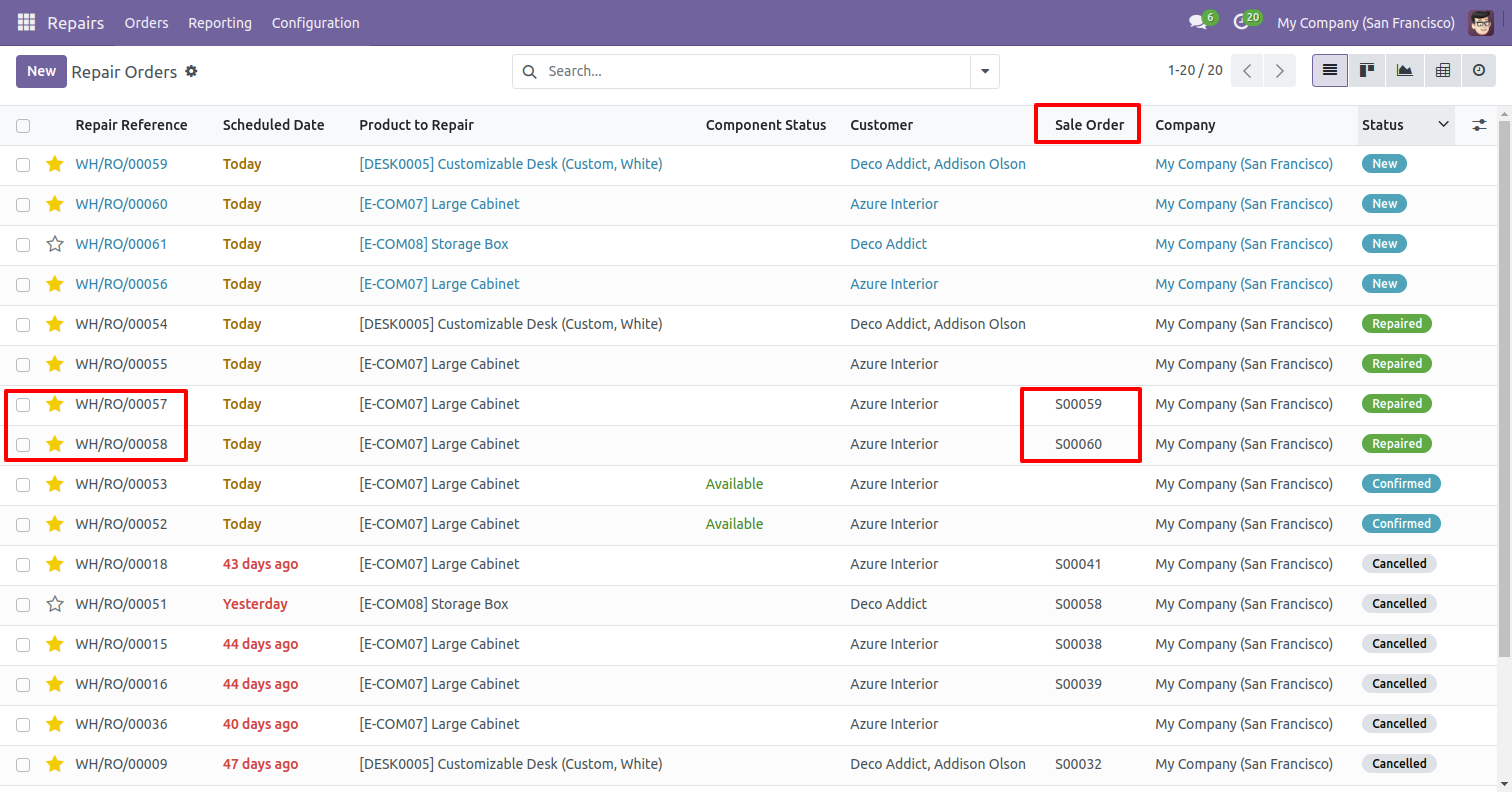Click the New repair order button
The height and width of the screenshot is (792, 1512).
coord(41,71)
